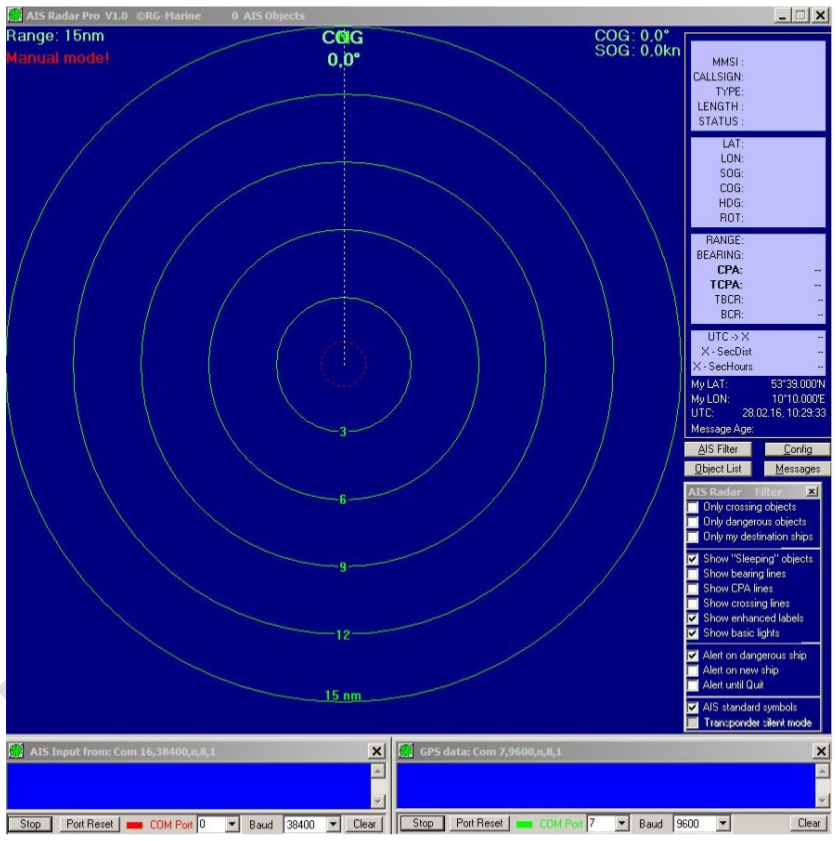
Task: Click the AIS Input scrollbar down arrow
Action: [378, 801]
